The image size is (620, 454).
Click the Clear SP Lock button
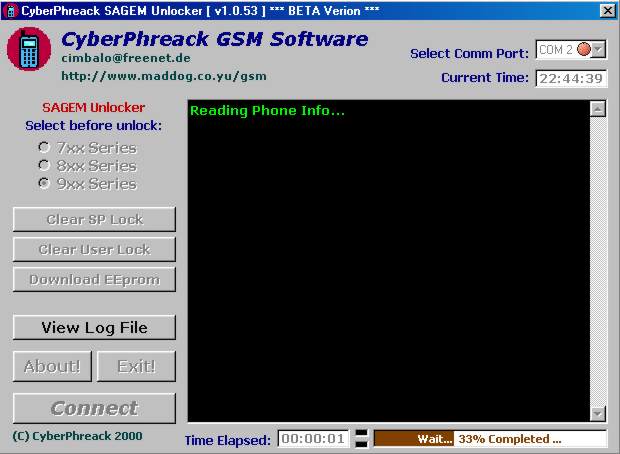tap(94, 219)
